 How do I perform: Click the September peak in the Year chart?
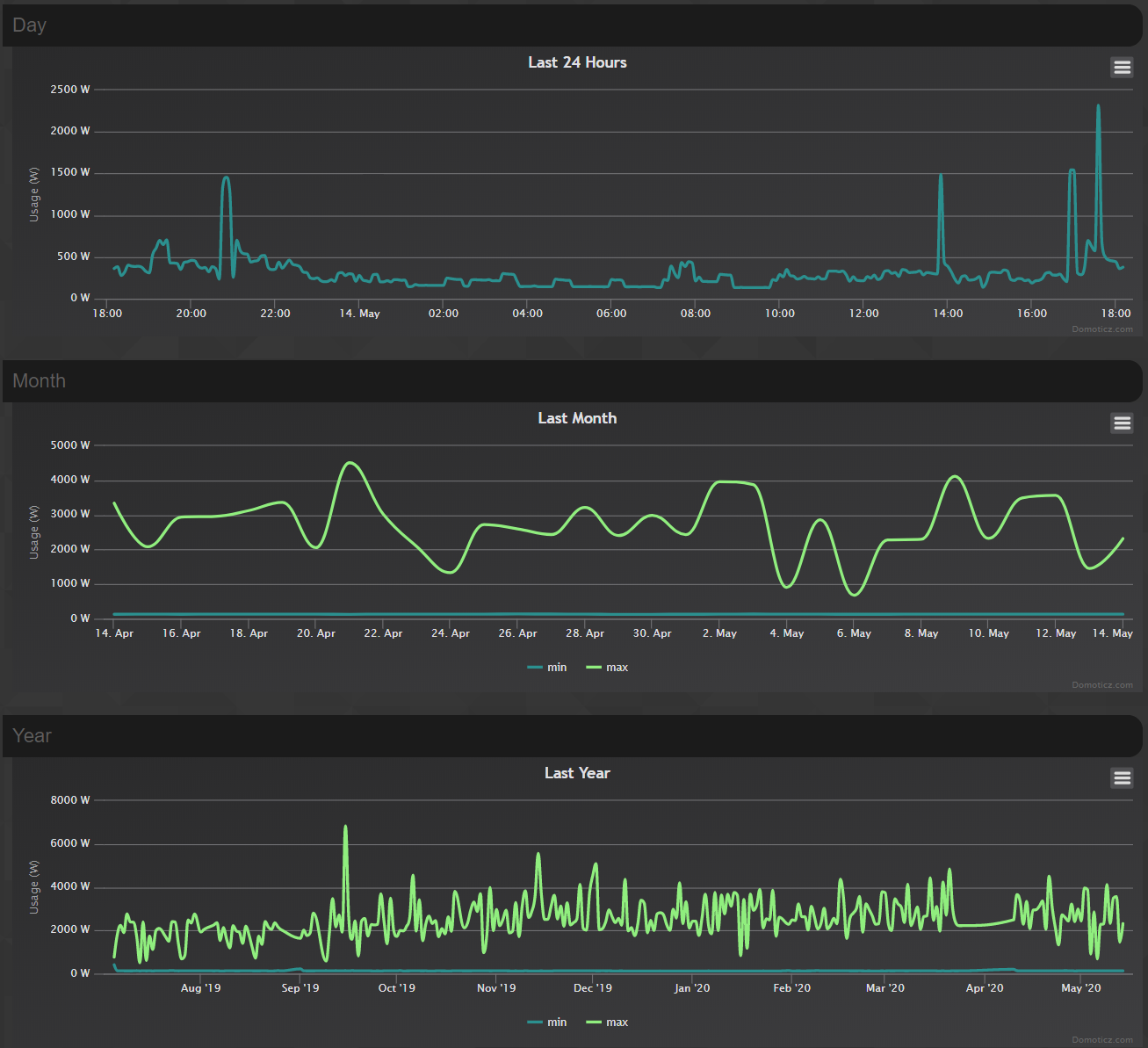pos(345,827)
